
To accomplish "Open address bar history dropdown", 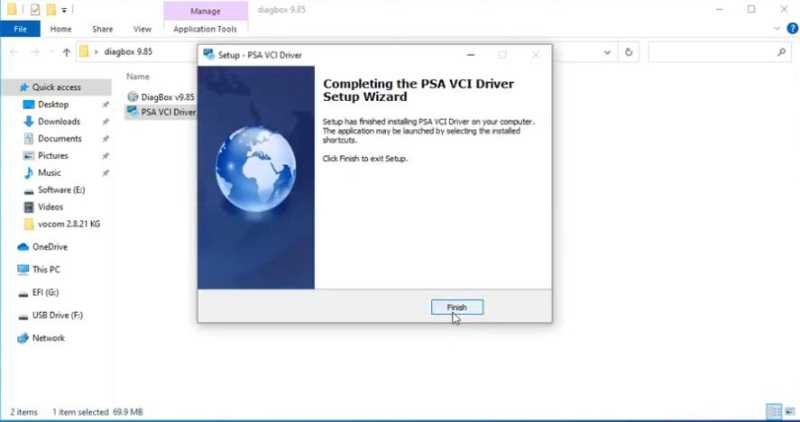I will pos(607,52).
